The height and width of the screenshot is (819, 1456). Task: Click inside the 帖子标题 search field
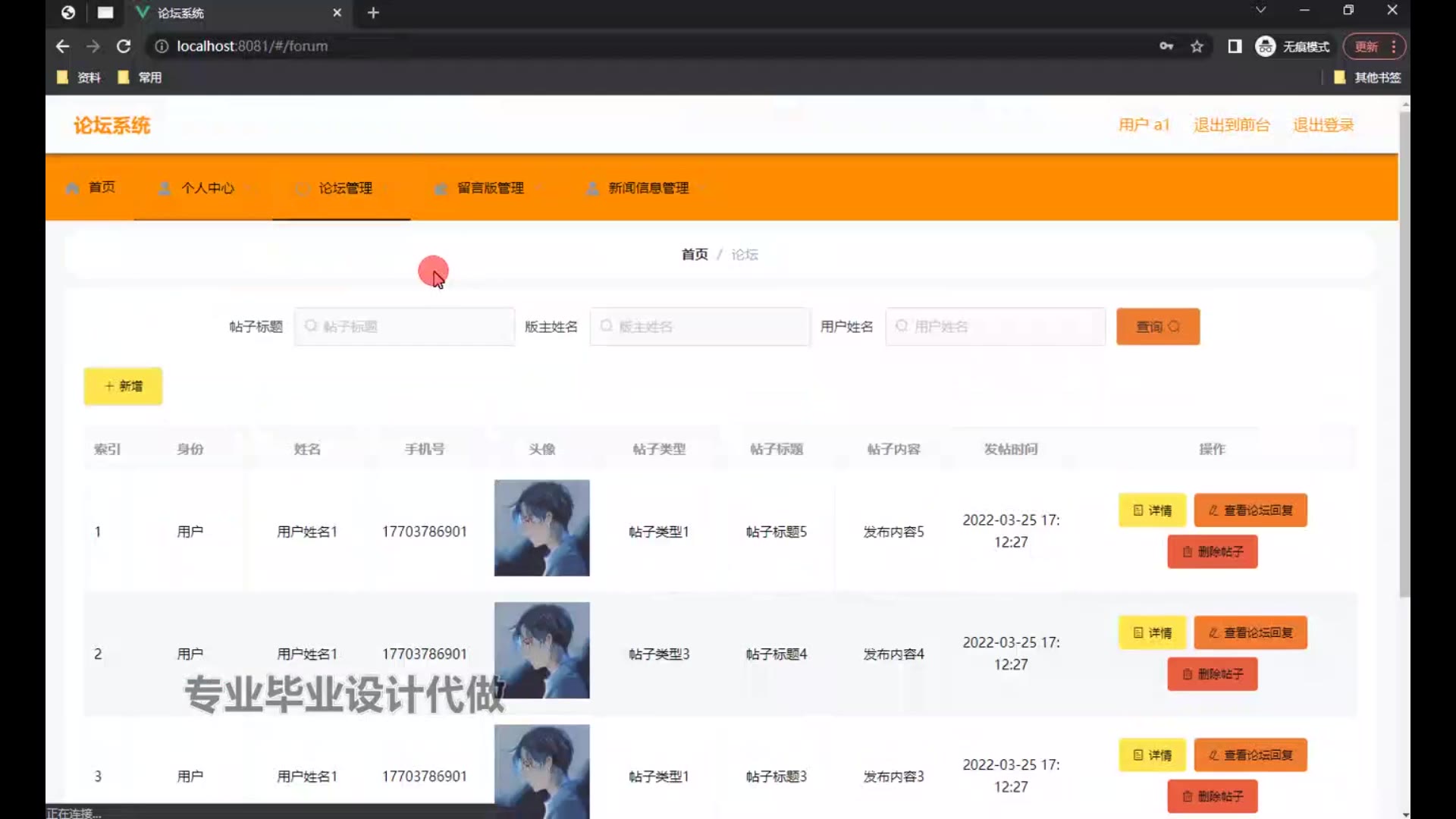pyautogui.click(x=406, y=327)
